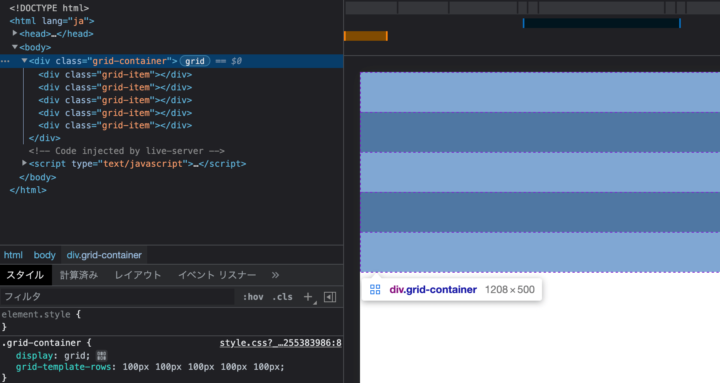The height and width of the screenshot is (383, 720).
Task: Select div.grid-container in the breadcrumb bar
Action: click(104, 255)
